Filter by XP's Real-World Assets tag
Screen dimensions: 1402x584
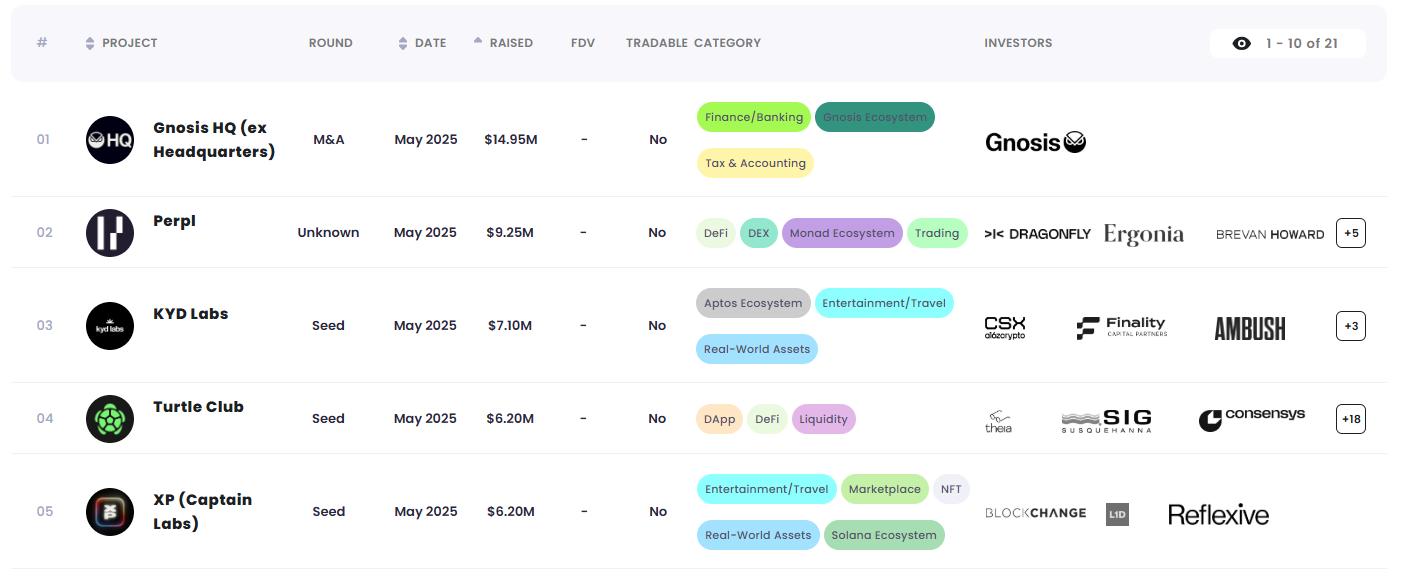point(758,535)
